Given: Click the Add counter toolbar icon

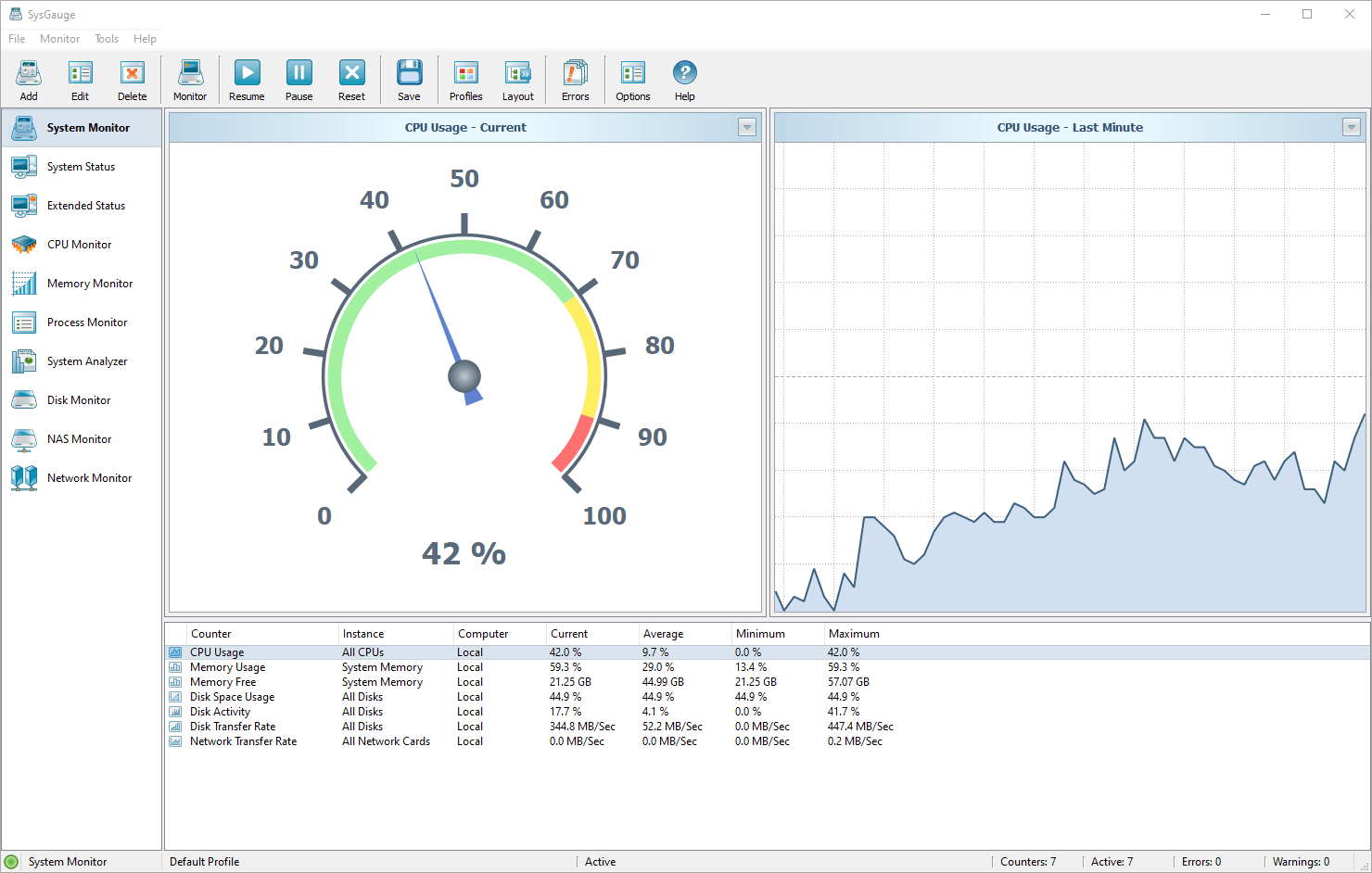Looking at the screenshot, I should coord(29,80).
